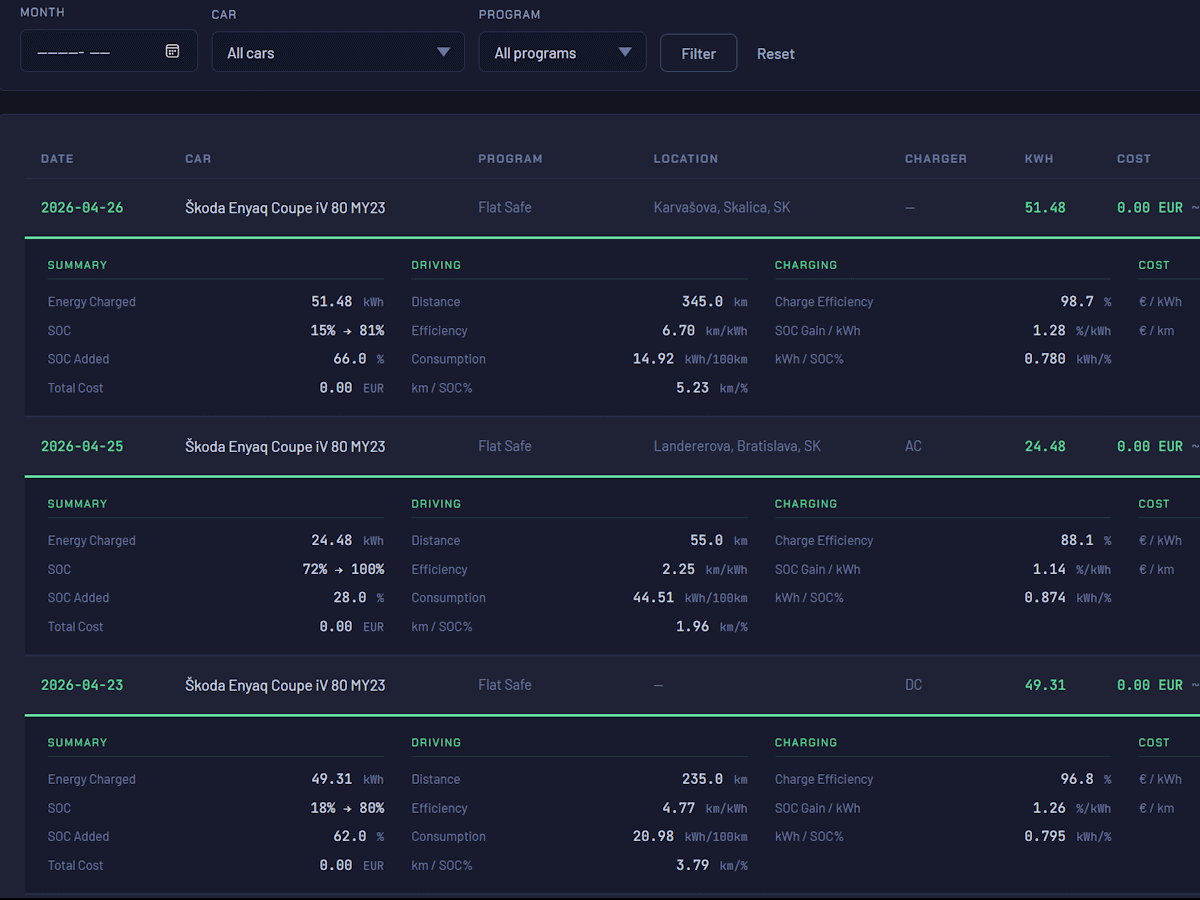Click the CHARGER column header
The image size is (1200, 900).
tap(935, 159)
